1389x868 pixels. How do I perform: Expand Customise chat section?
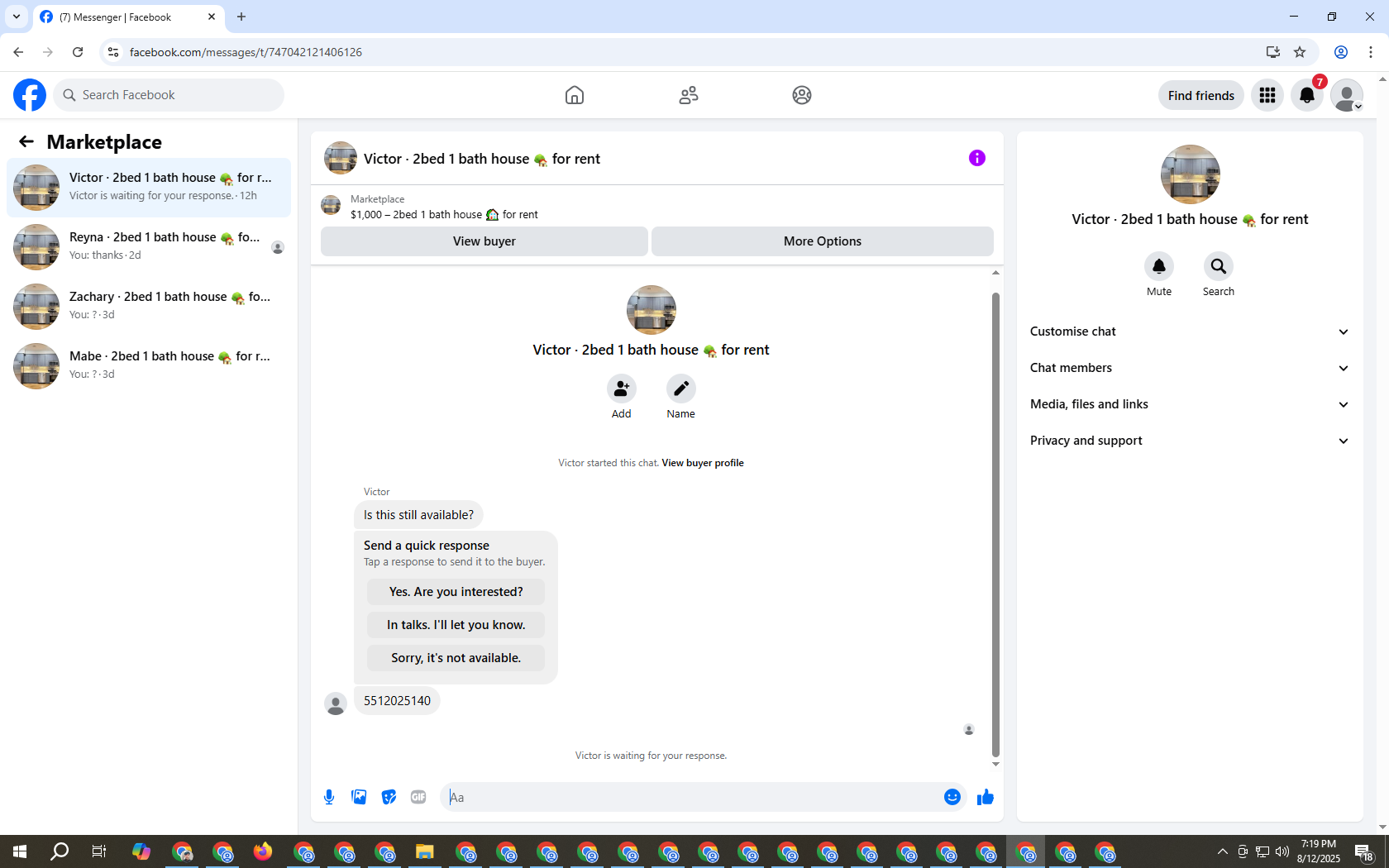1190,331
